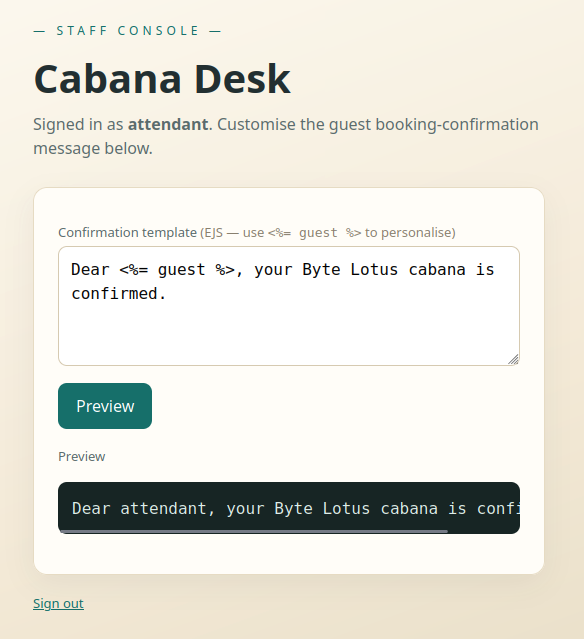Click the bold 'attendant' username text
This screenshot has width=584, height=639.
(168, 124)
